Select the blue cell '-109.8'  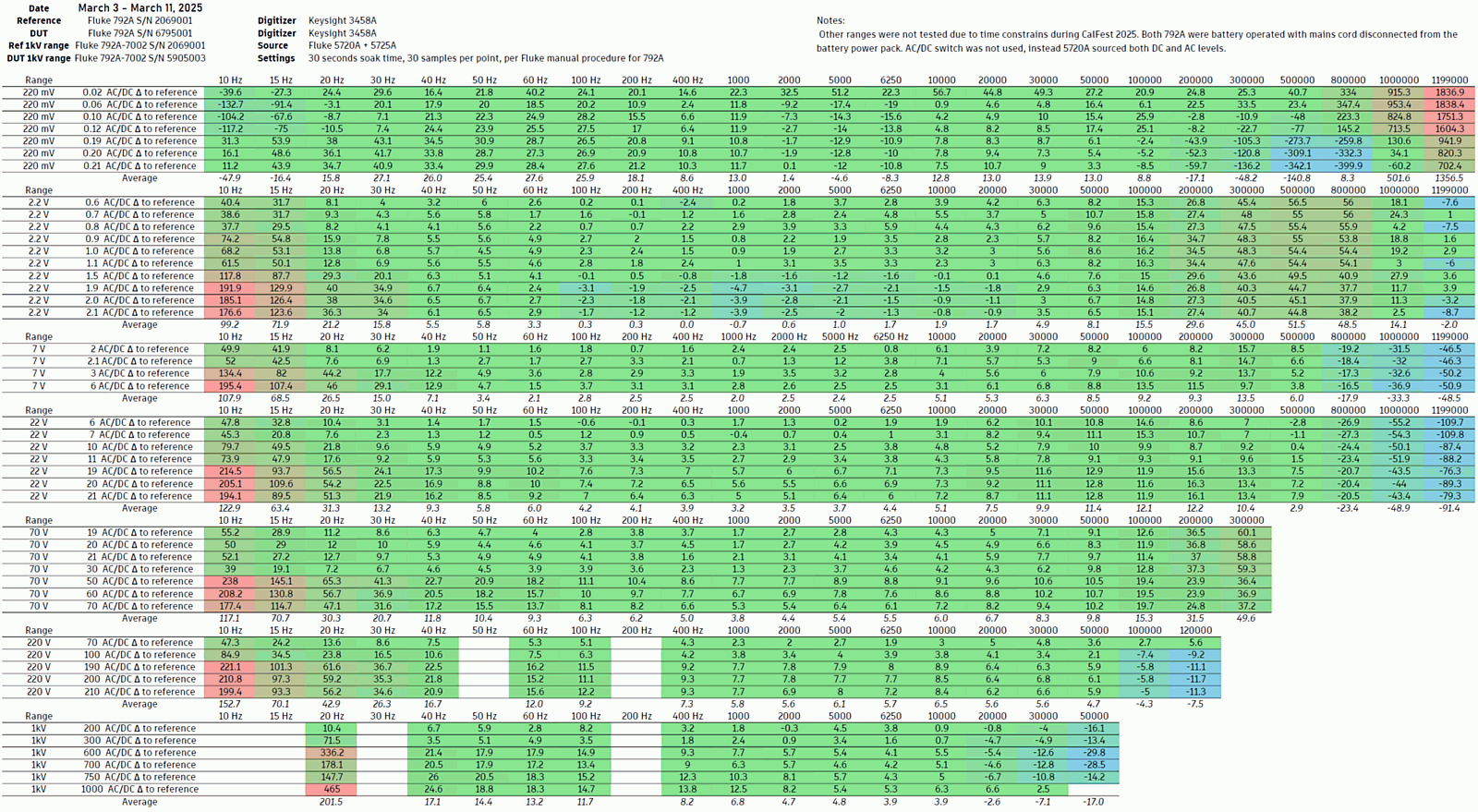point(1449,434)
